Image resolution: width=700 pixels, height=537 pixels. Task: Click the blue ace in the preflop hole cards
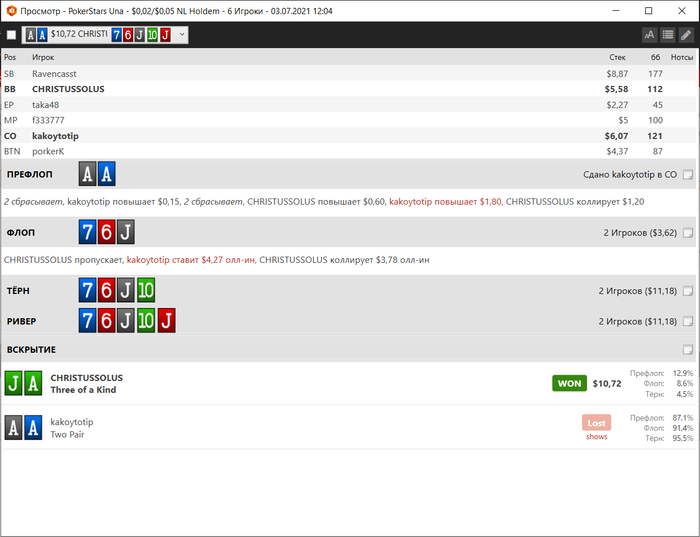106,174
